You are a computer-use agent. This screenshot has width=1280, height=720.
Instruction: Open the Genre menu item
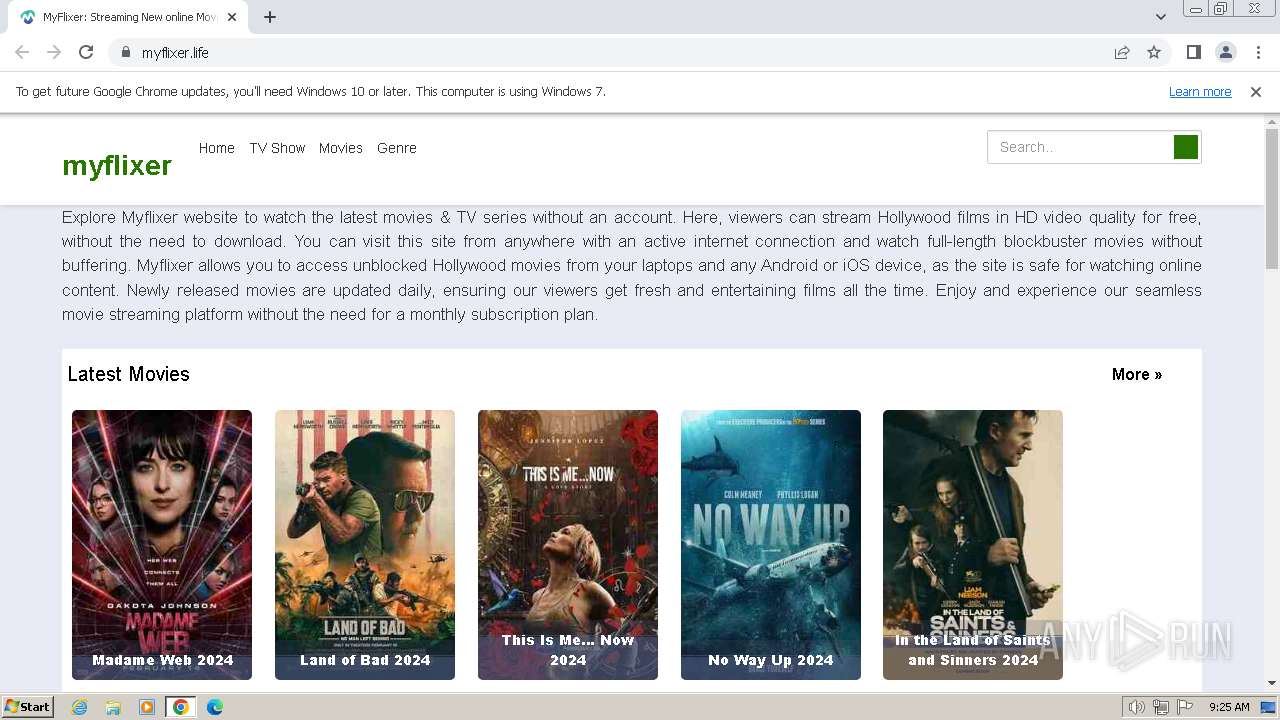pyautogui.click(x=397, y=148)
